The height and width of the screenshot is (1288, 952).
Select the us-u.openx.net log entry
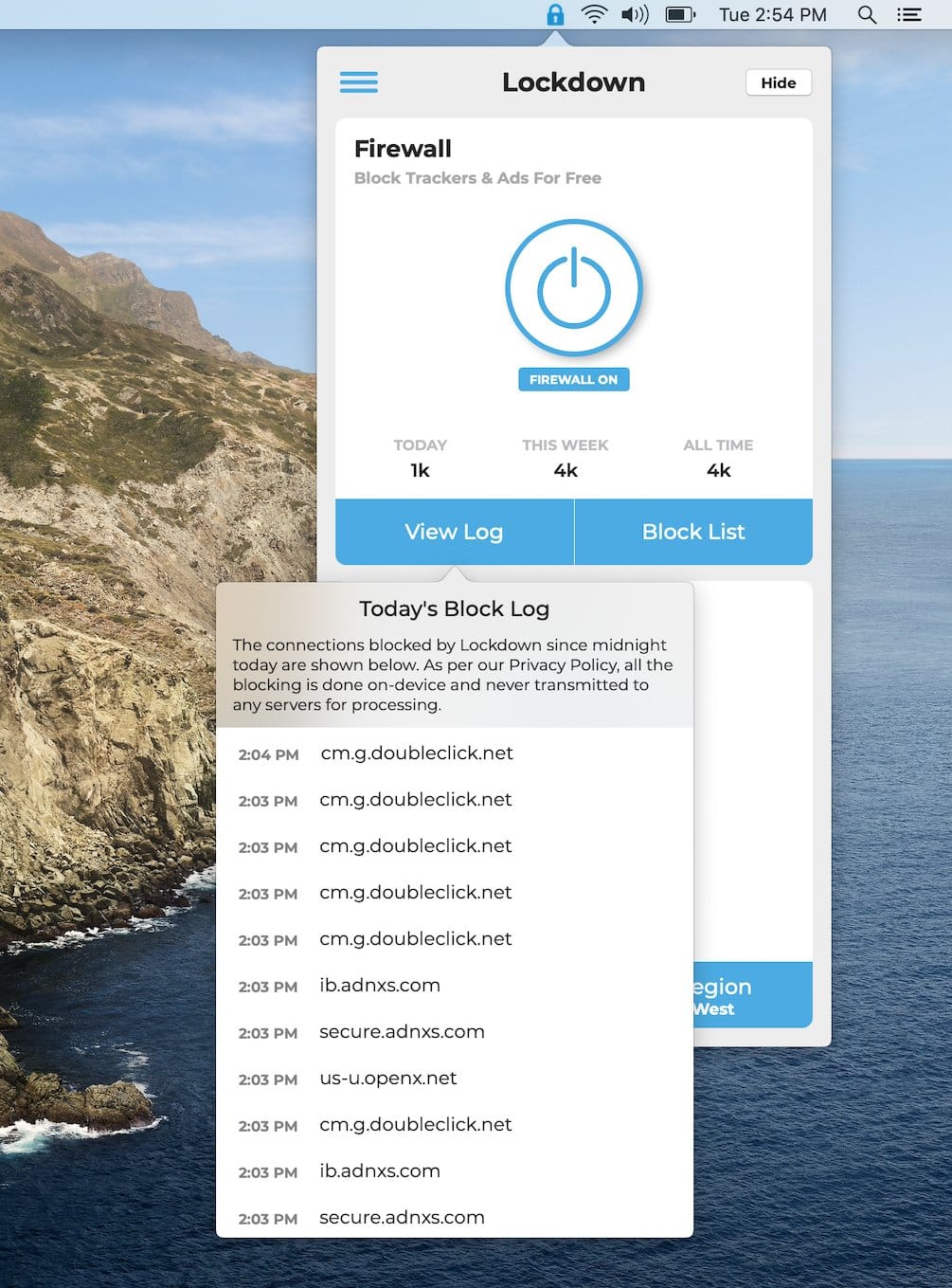(x=455, y=1079)
